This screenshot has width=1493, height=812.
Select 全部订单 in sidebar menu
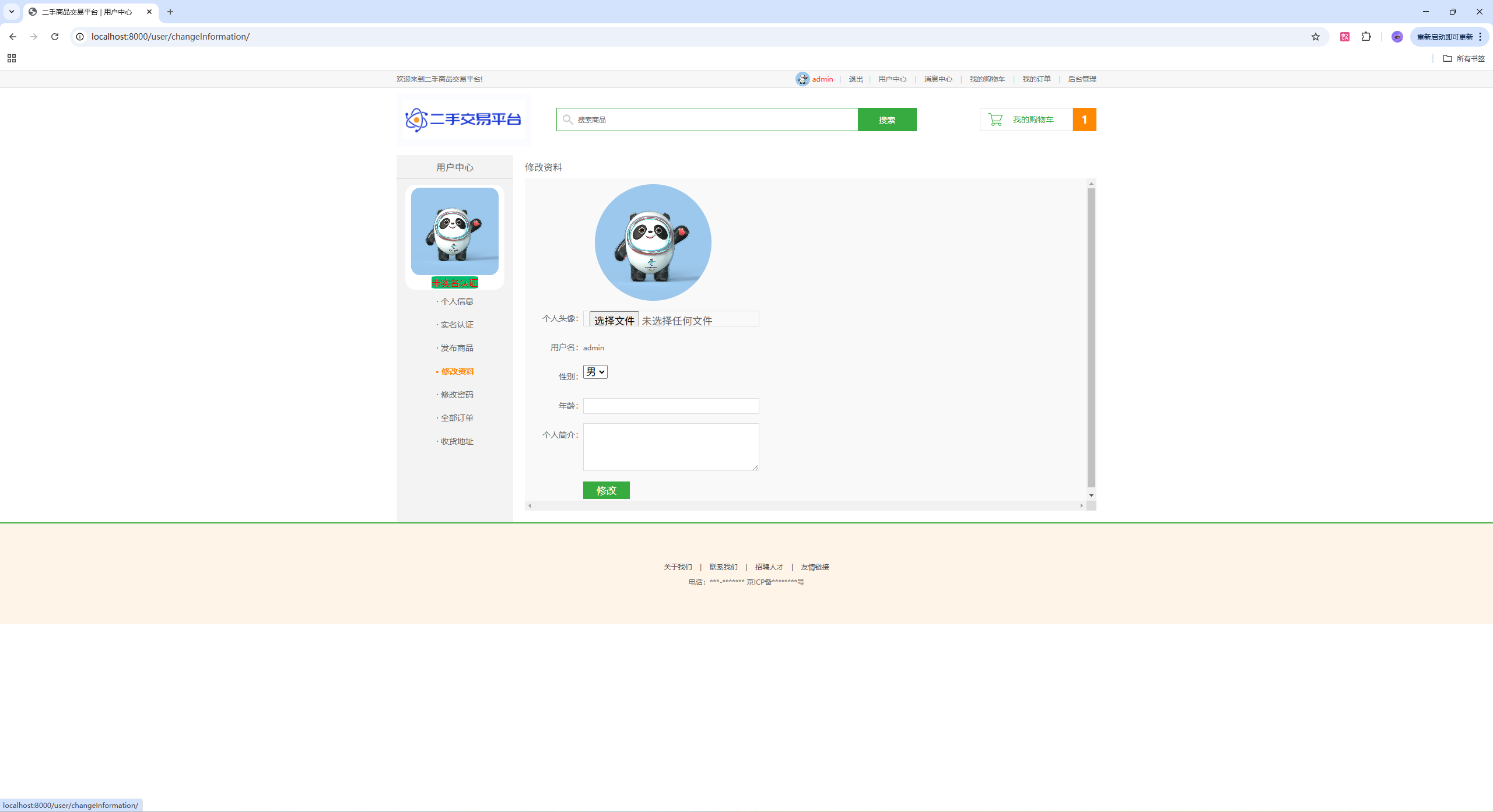(x=457, y=418)
